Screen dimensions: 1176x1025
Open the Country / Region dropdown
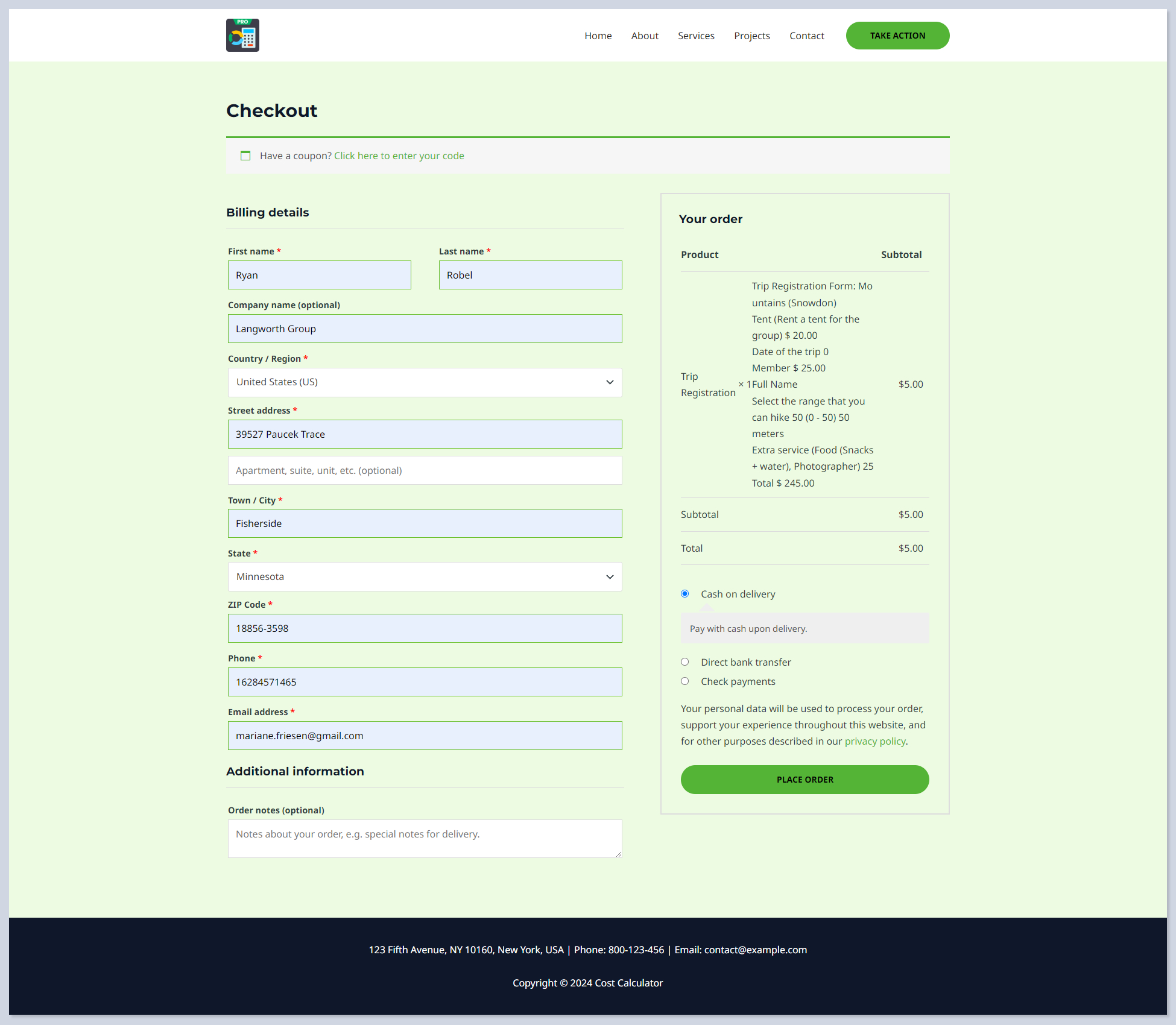[425, 382]
